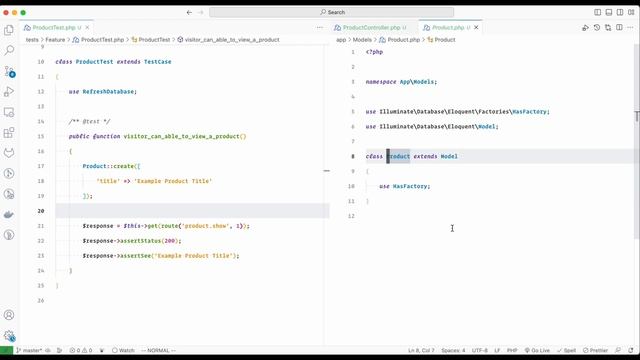Select 'tests' in left breadcrumb

coord(32,40)
